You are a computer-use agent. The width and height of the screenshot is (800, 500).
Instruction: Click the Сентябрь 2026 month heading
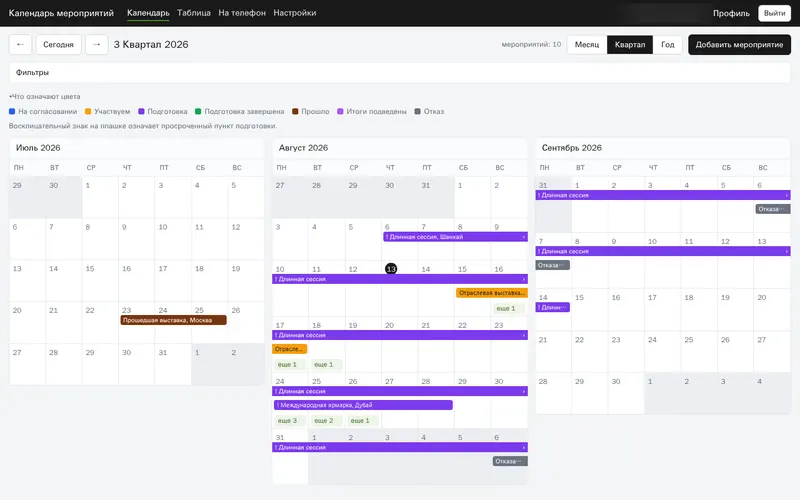click(571, 148)
